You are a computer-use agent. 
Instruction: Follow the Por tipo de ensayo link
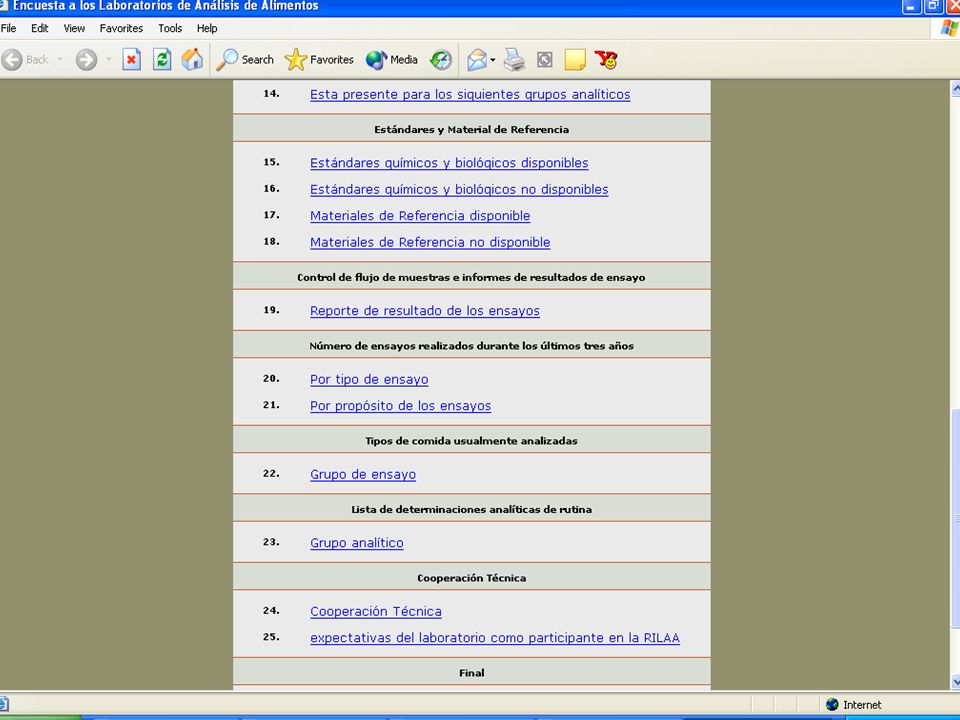click(x=369, y=379)
